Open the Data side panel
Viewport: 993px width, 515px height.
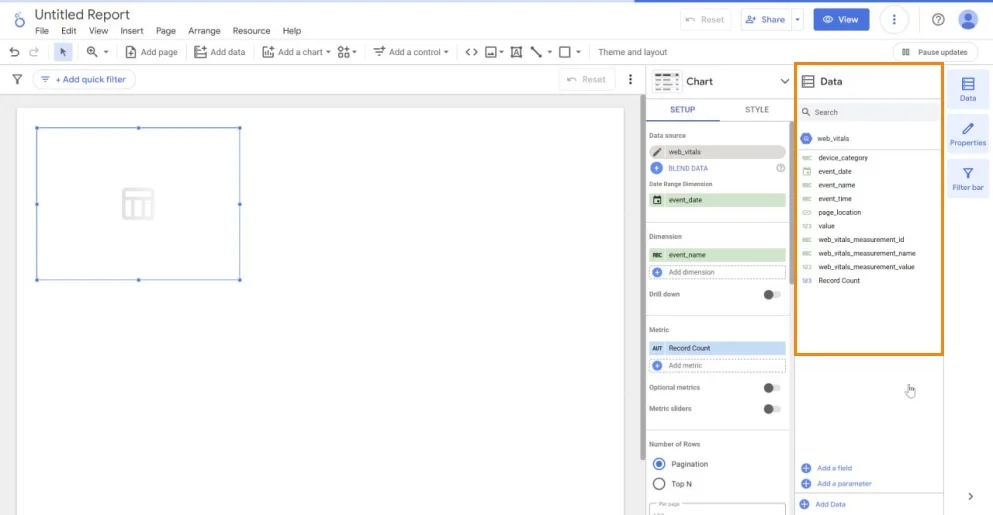tap(968, 89)
